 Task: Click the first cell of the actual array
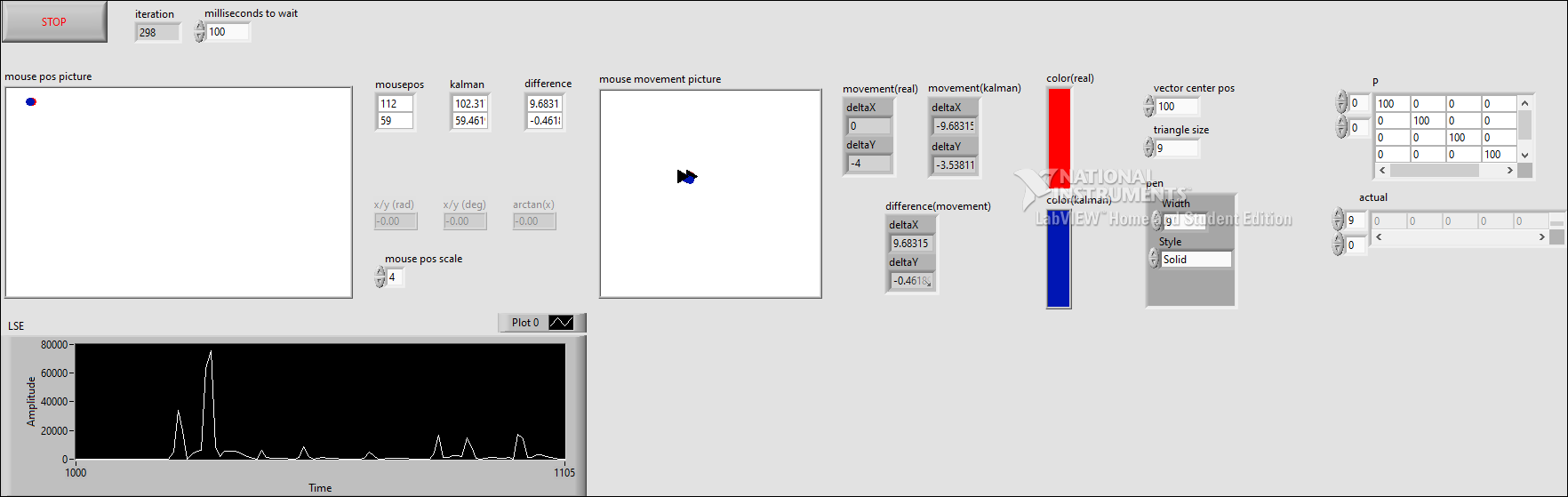(1389, 221)
